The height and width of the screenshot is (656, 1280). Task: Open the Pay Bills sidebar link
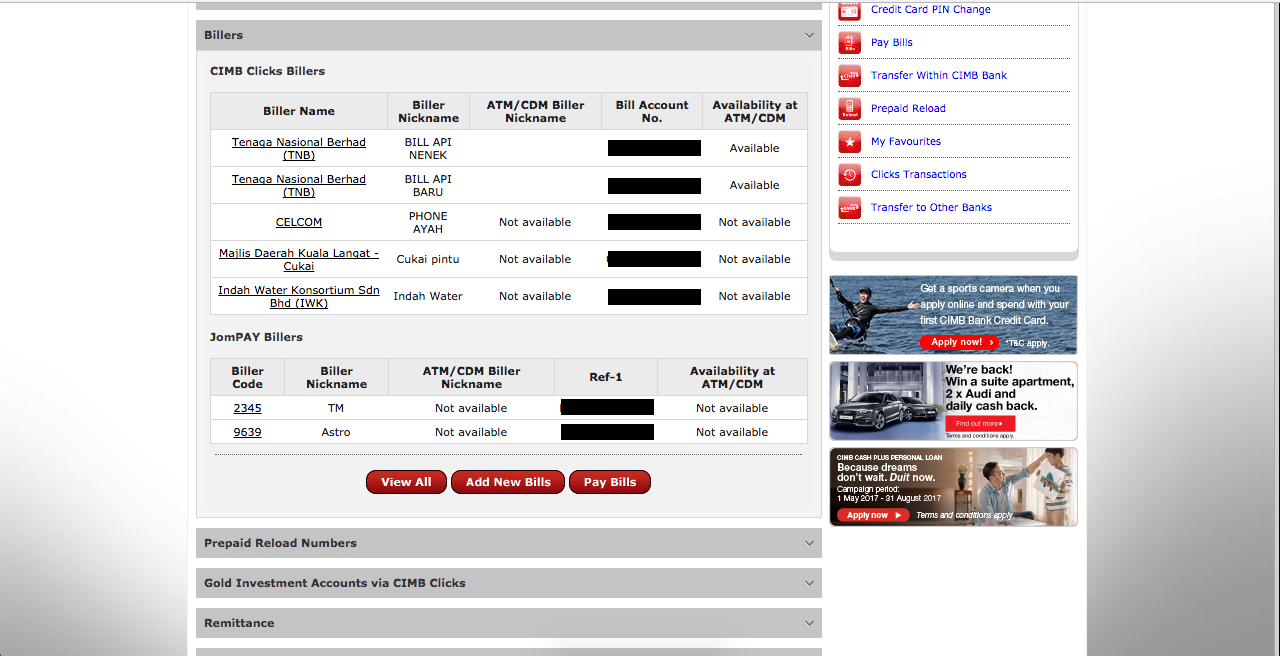(891, 42)
